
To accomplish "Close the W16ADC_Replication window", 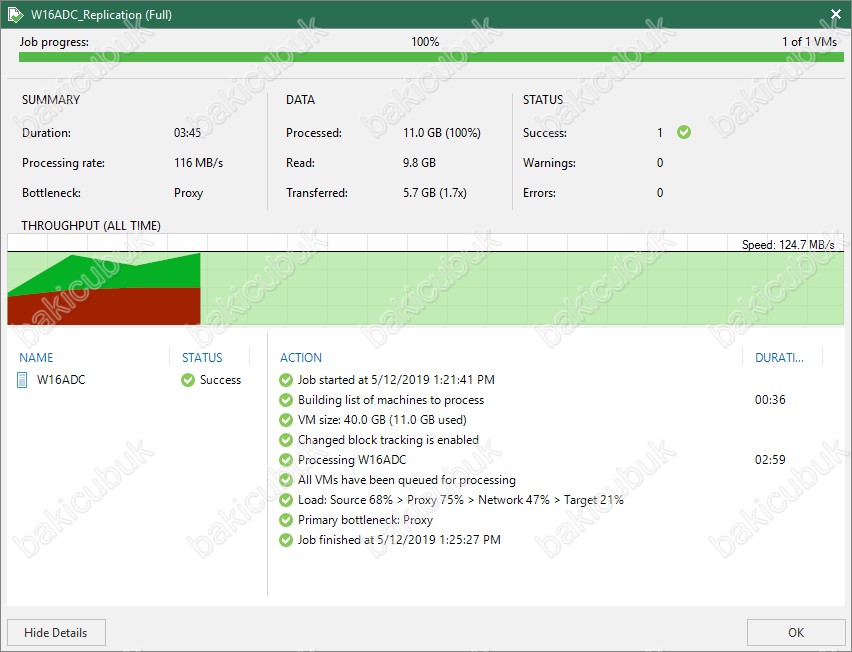I will (x=836, y=14).
